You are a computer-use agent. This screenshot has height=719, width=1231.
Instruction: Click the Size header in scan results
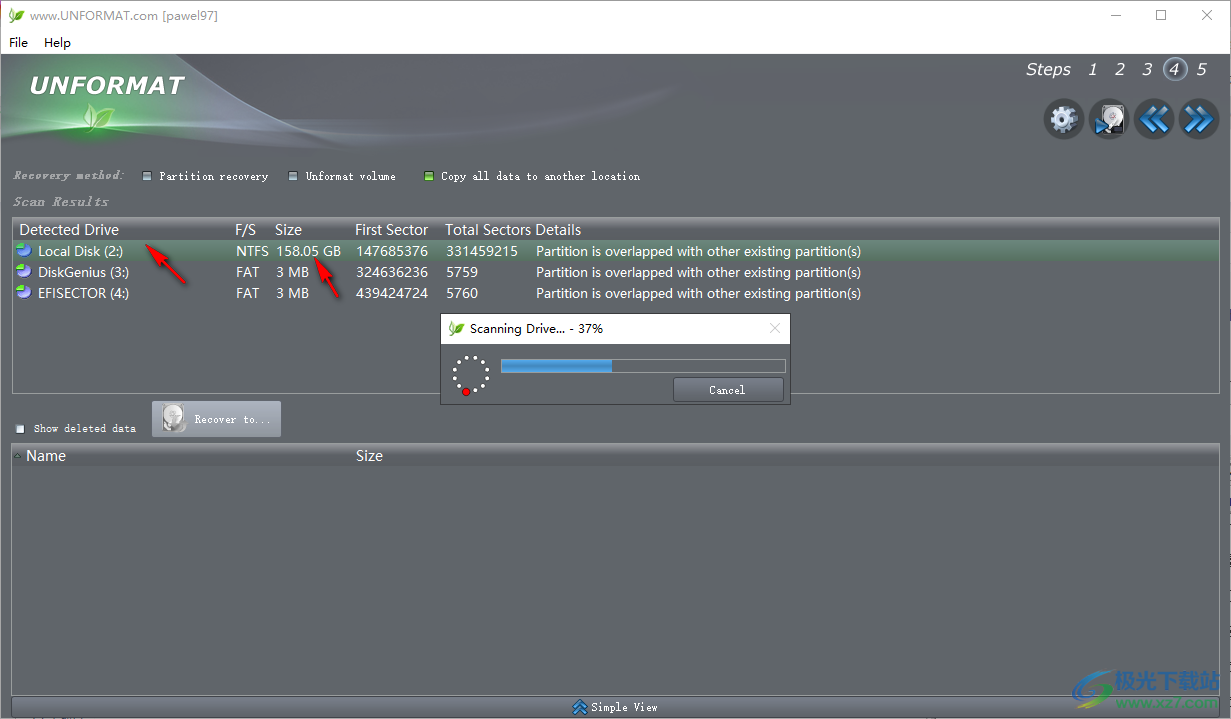point(288,230)
